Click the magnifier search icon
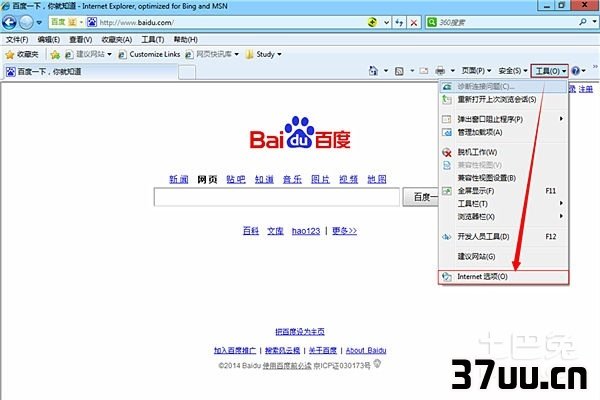 click(583, 22)
